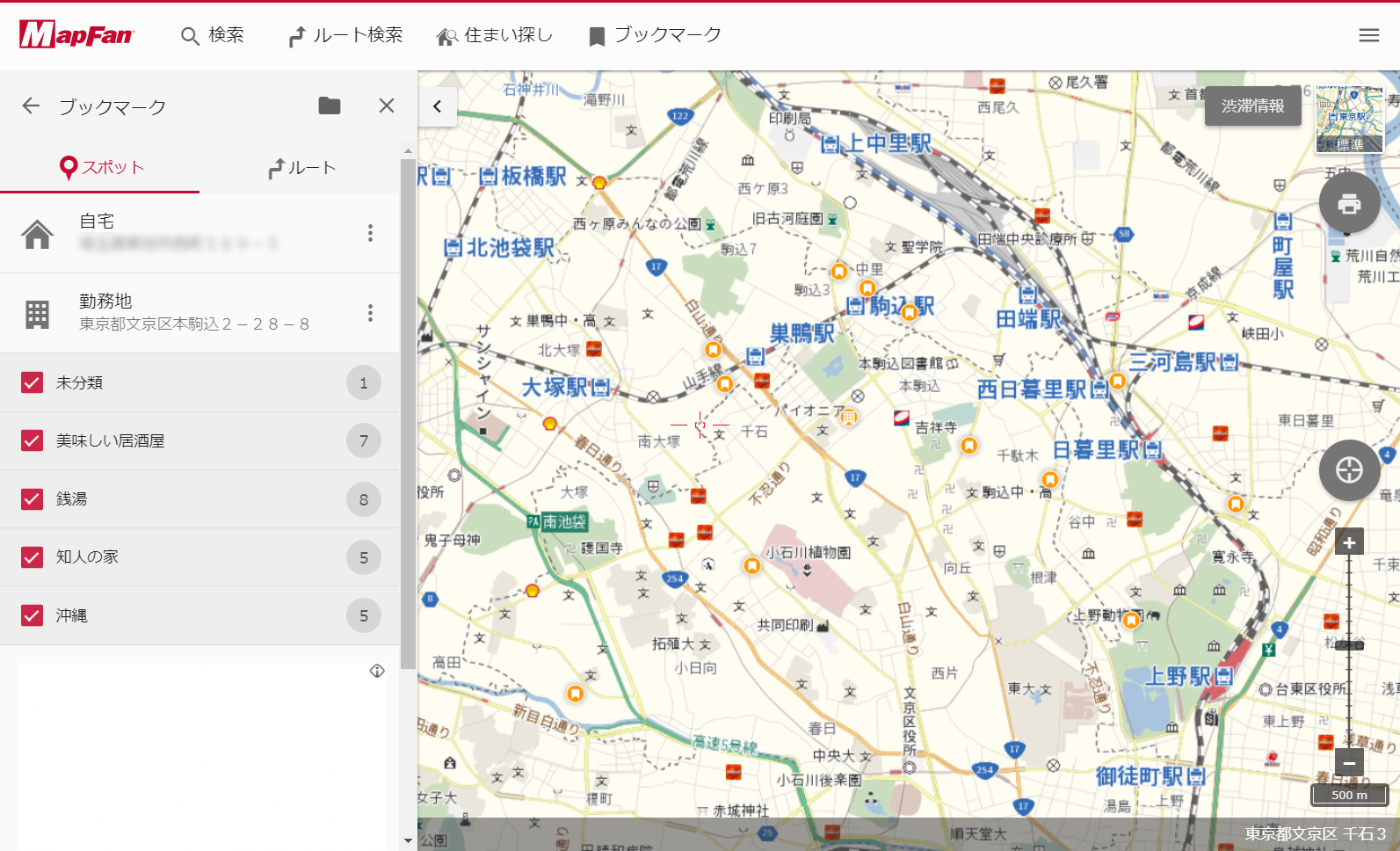
Task: Click the ad info icon
Action: (377, 671)
